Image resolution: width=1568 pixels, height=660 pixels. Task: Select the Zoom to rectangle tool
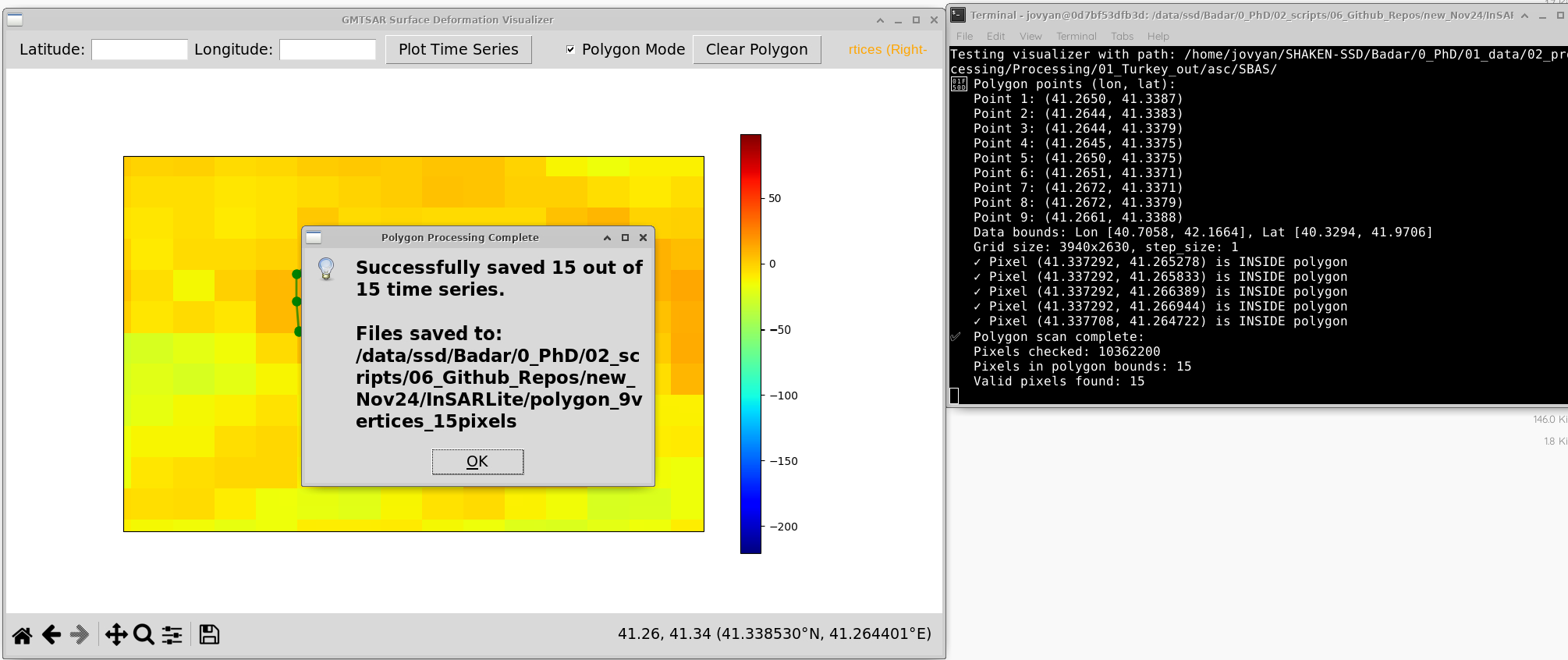pos(144,635)
